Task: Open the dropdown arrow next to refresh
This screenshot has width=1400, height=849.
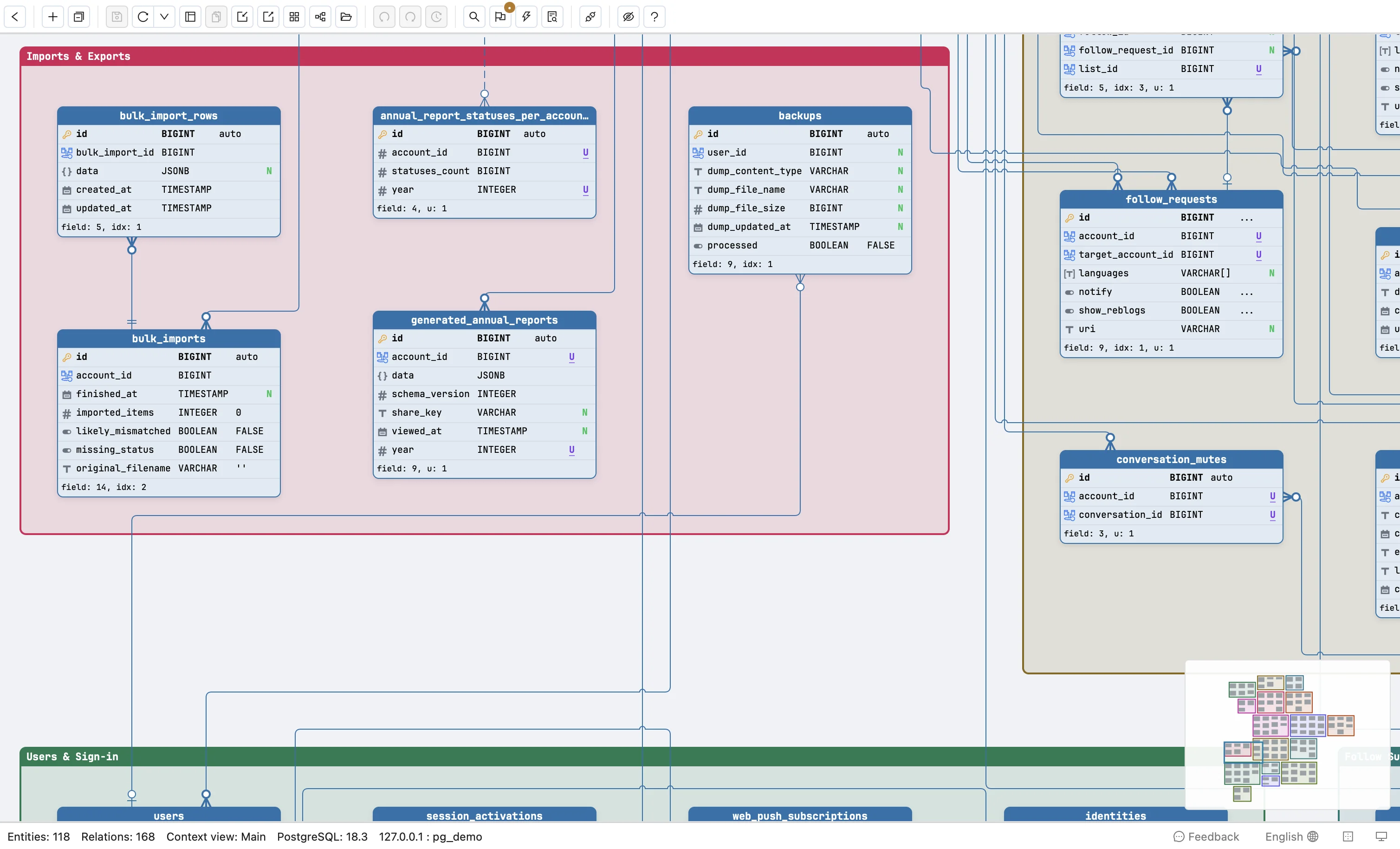Action: point(164,17)
